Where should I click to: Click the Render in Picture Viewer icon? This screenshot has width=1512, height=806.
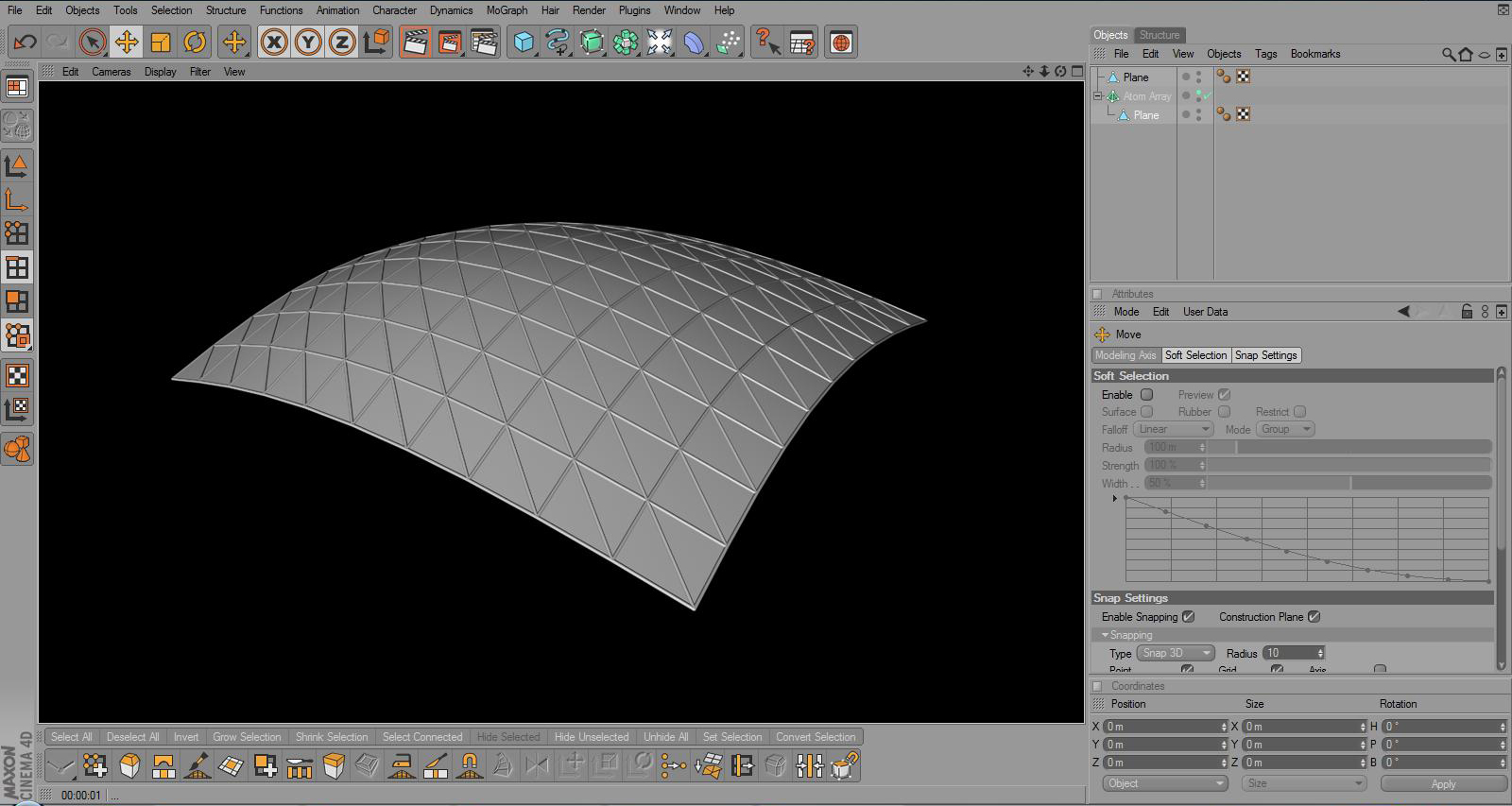click(x=450, y=42)
